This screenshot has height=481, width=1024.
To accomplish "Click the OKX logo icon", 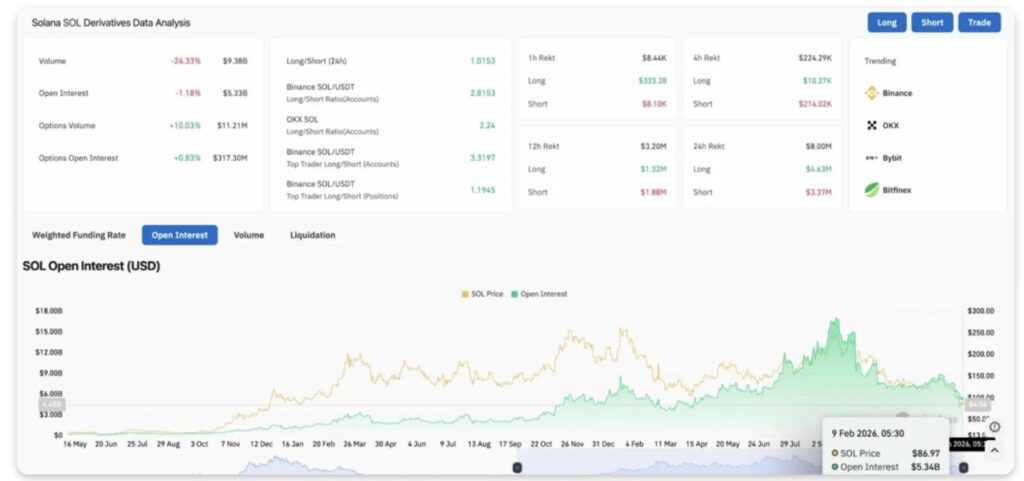I will pyautogui.click(x=871, y=125).
